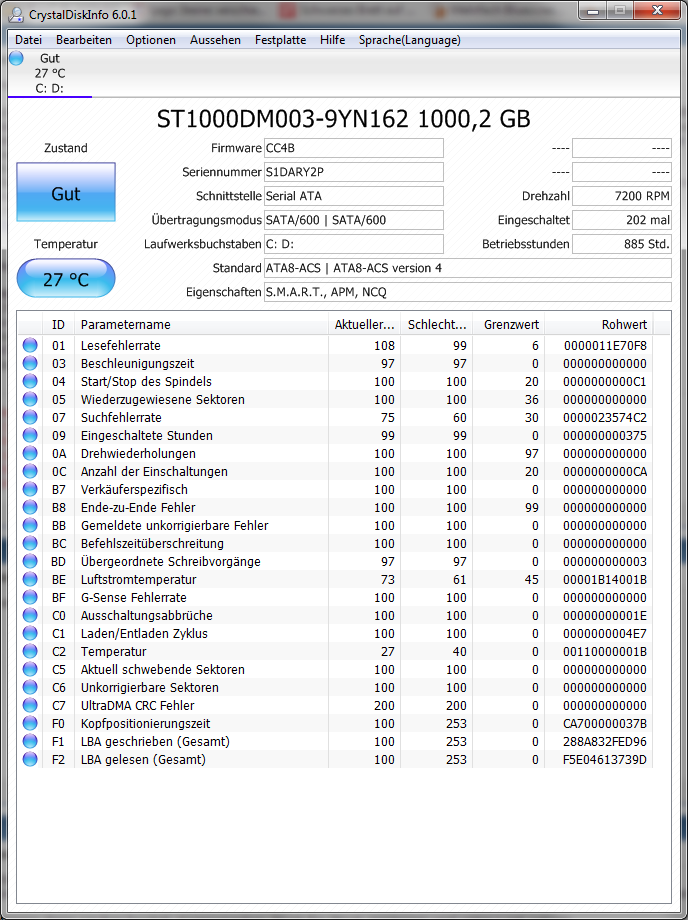
Task: Click the Seriennummer field S1DARY2P
Action: (354, 172)
